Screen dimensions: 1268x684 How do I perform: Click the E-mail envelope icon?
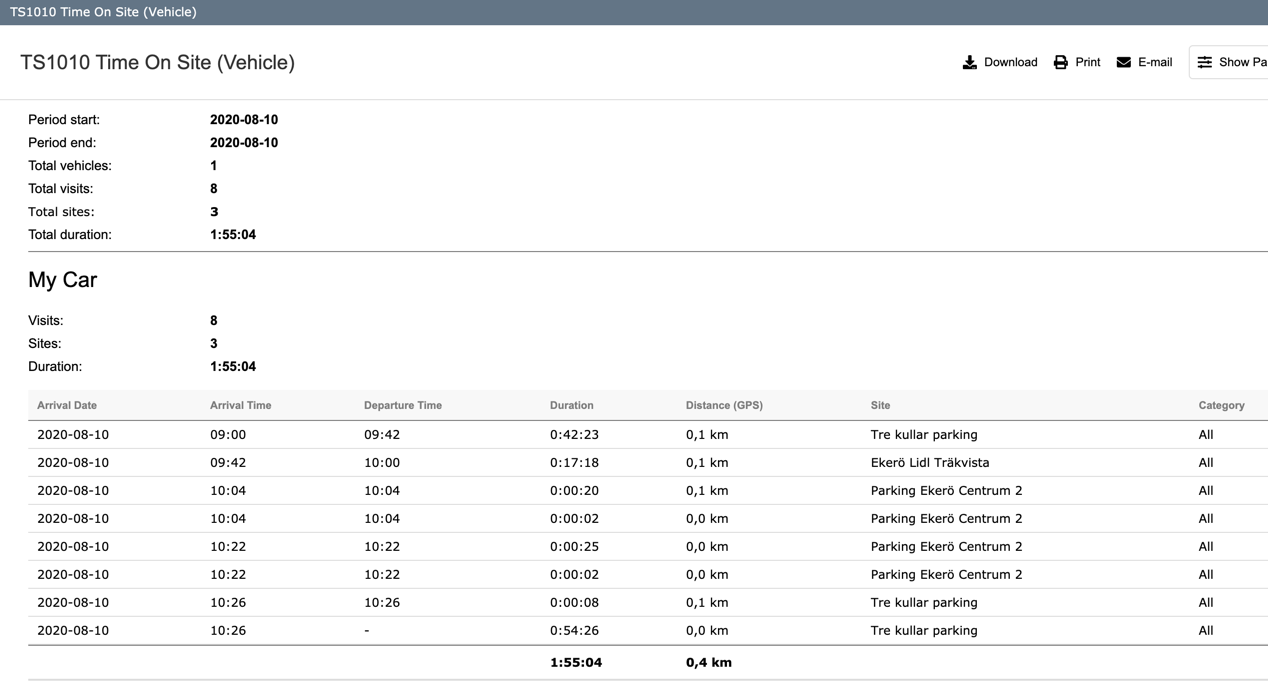1124,62
